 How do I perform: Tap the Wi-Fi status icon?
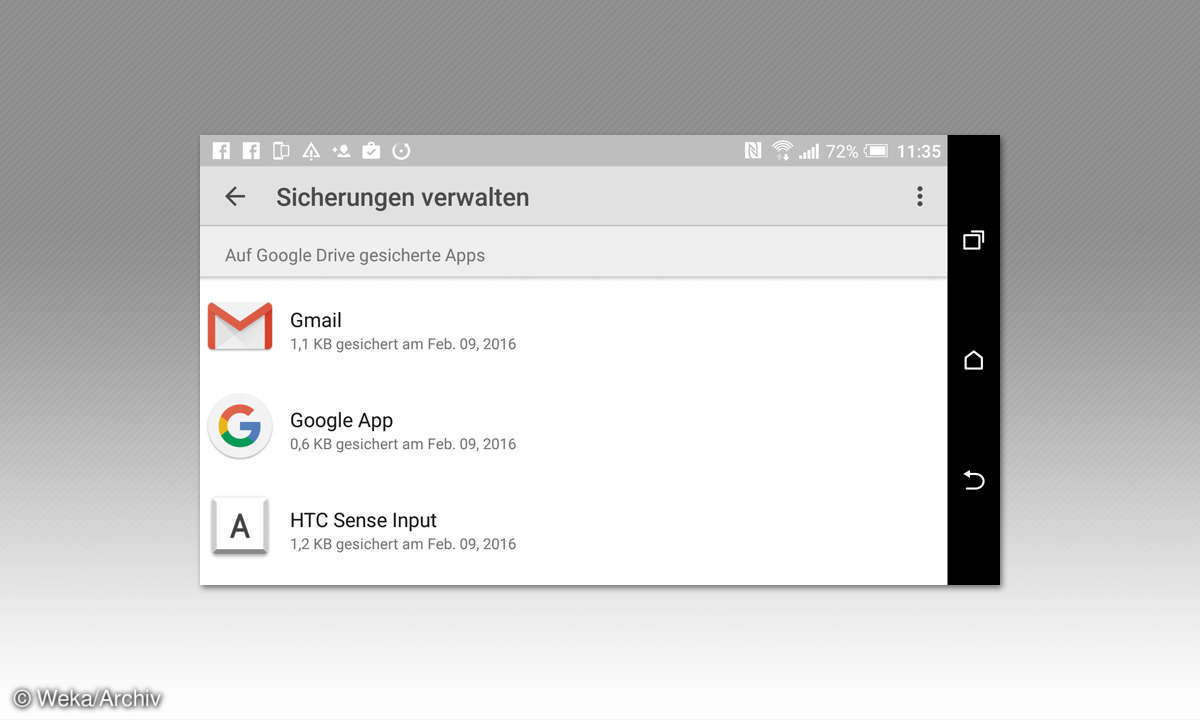click(783, 151)
